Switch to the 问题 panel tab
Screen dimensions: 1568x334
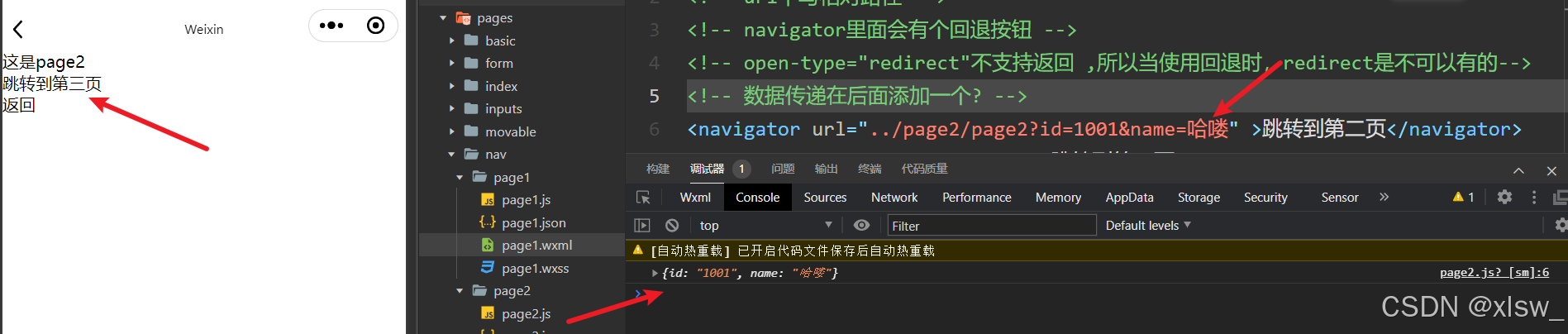pos(783,169)
